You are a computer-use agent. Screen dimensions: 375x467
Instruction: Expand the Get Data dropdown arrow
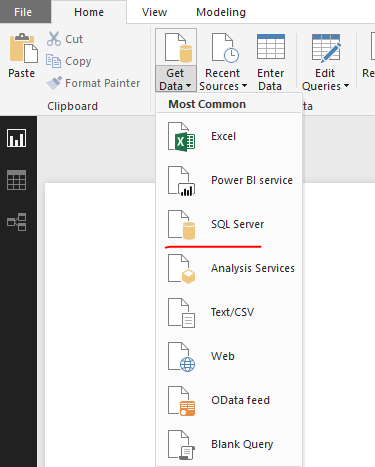point(188,86)
